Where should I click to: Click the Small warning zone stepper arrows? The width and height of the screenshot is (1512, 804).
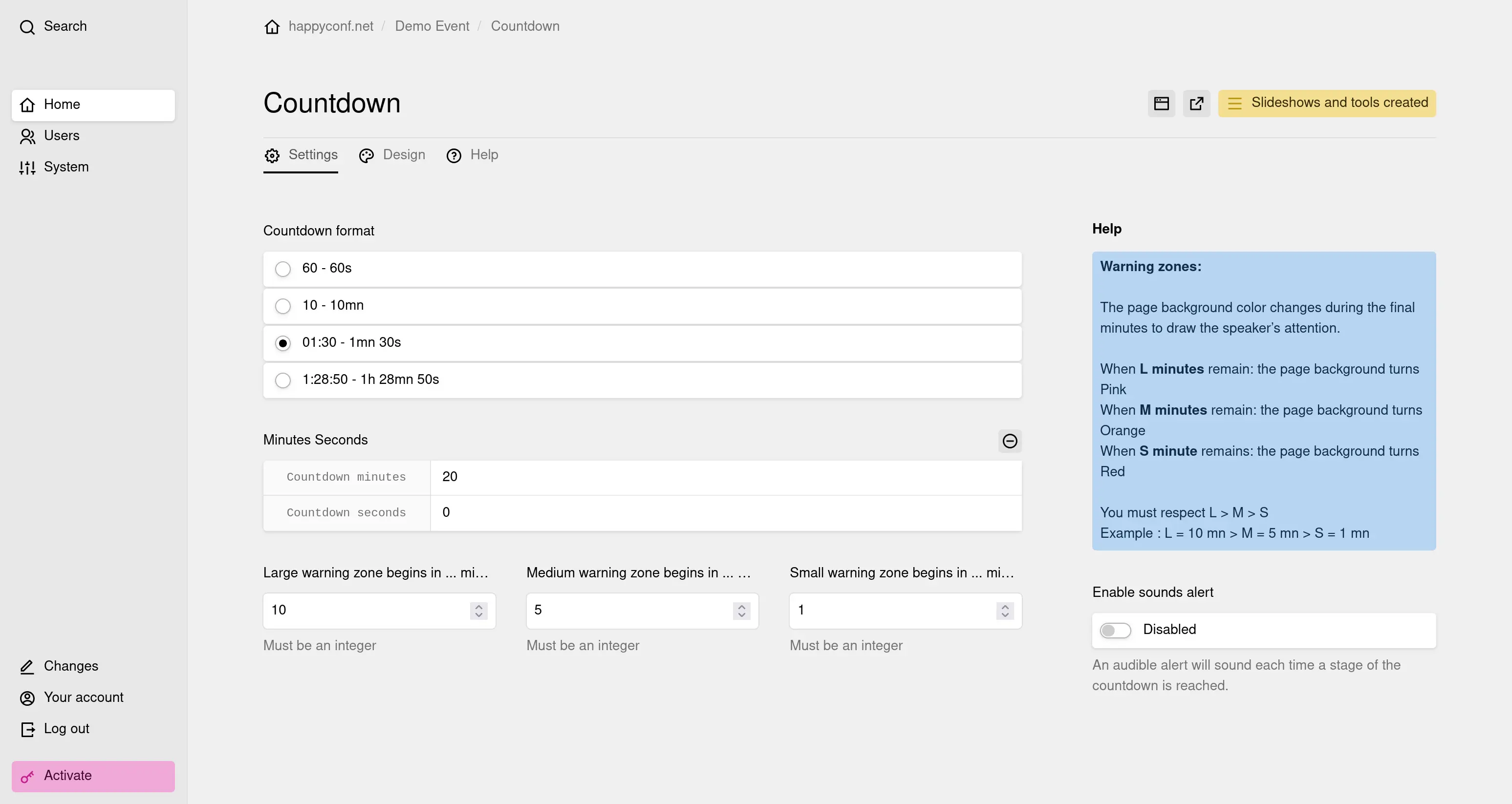pyautogui.click(x=1005, y=611)
